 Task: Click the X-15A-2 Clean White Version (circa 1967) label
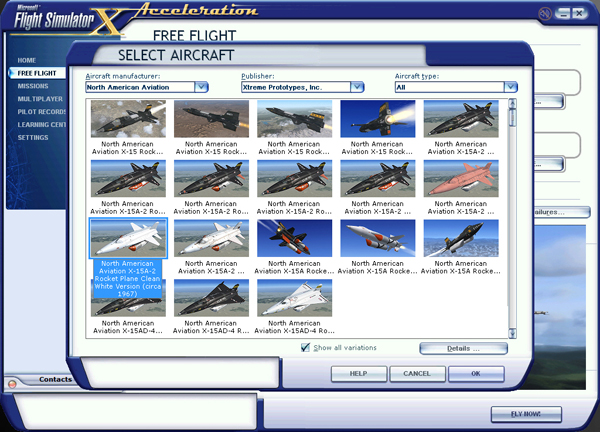[x=127, y=279]
